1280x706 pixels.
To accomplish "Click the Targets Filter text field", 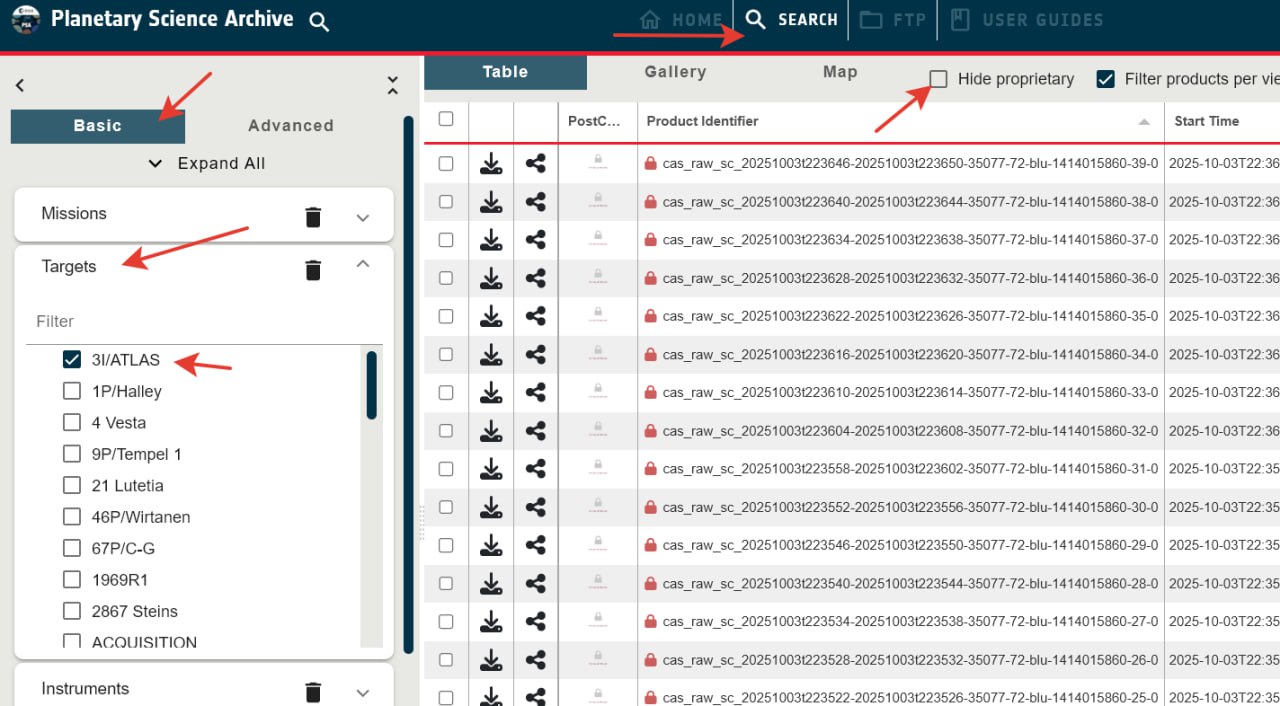I will tap(205, 322).
